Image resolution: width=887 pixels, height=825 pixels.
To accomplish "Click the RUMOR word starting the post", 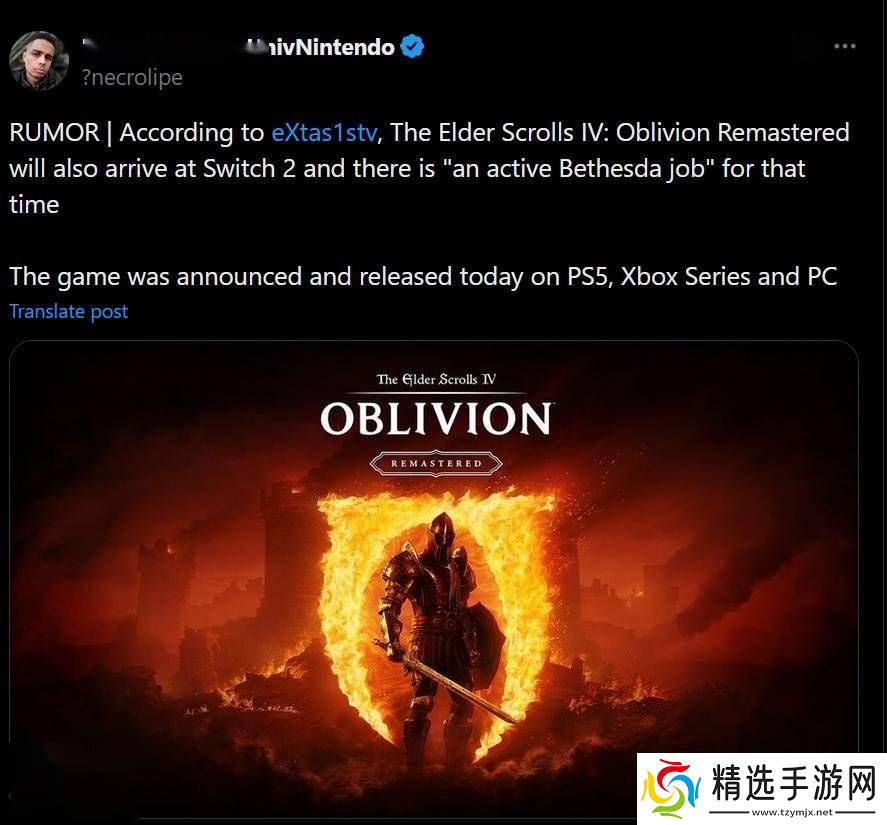I will tap(54, 132).
